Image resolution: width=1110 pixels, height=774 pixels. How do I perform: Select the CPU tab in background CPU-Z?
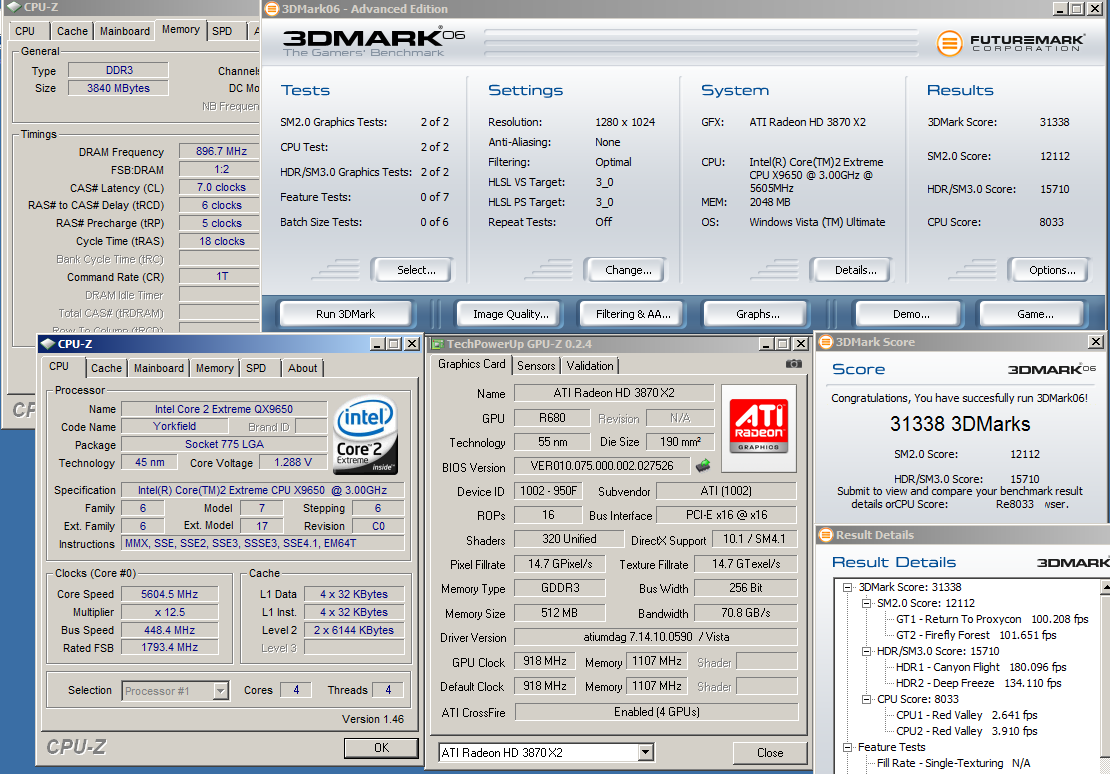pyautogui.click(x=25, y=31)
